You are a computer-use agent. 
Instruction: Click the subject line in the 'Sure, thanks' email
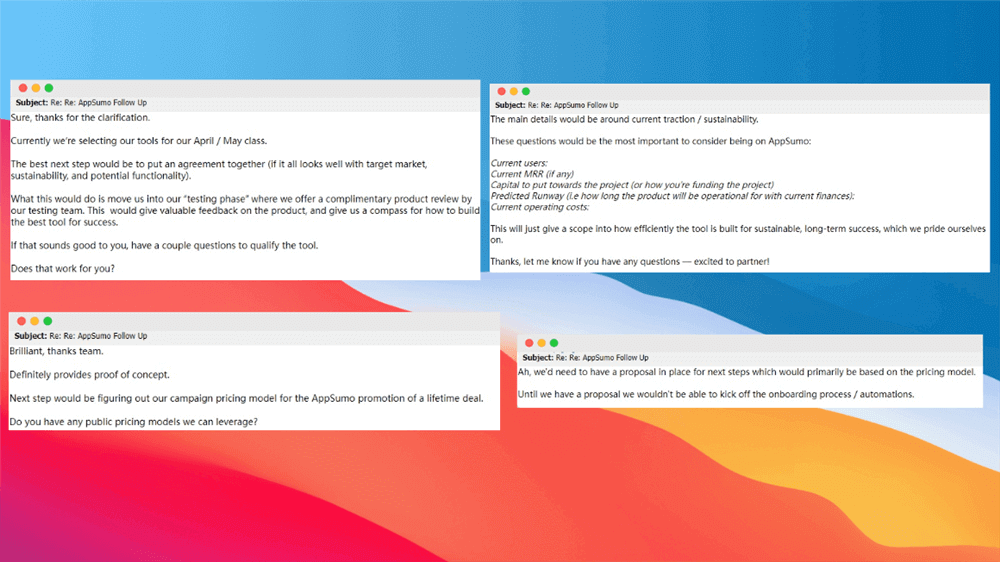point(81,103)
